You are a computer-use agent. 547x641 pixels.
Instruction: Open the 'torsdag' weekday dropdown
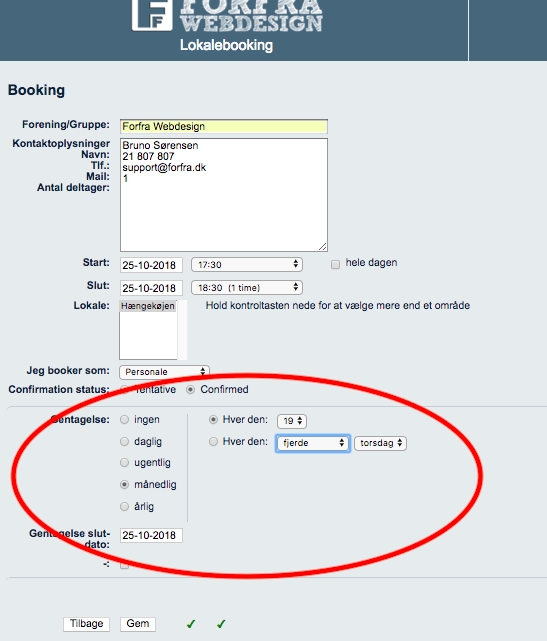pos(380,443)
